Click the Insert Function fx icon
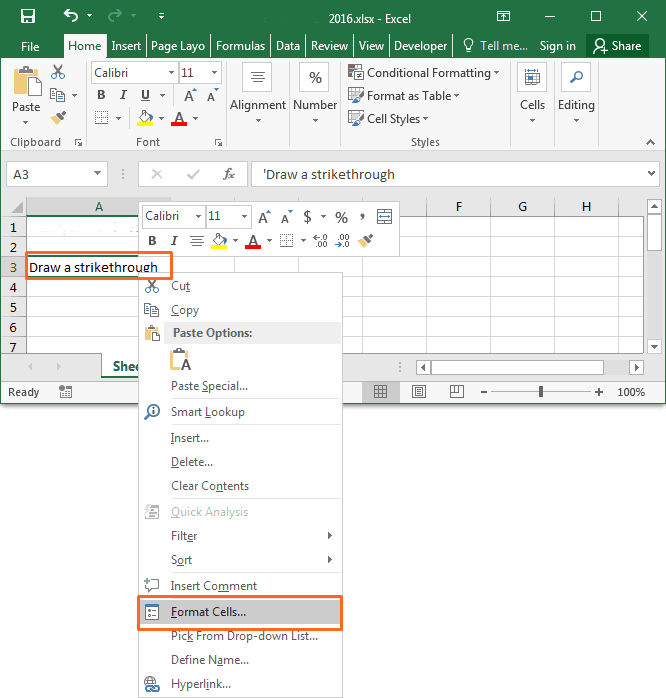 click(x=229, y=174)
